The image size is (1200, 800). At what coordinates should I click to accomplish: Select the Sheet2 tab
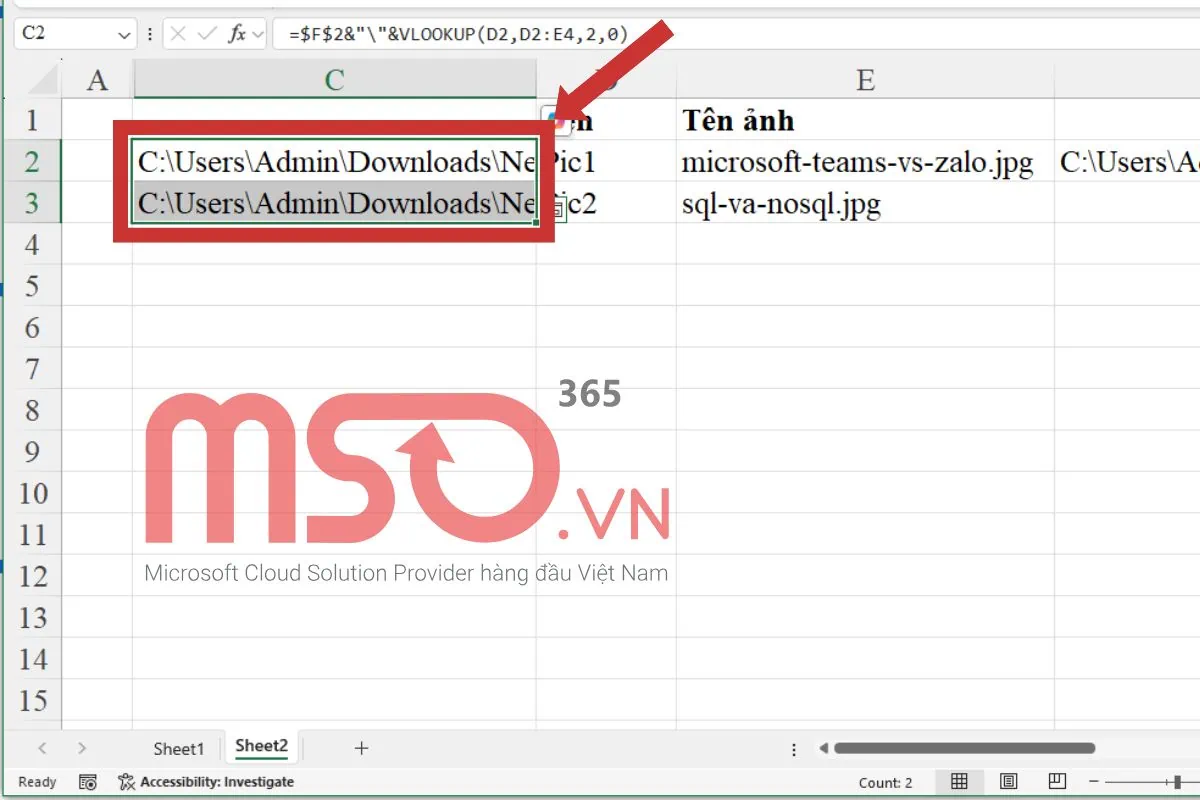point(261,746)
